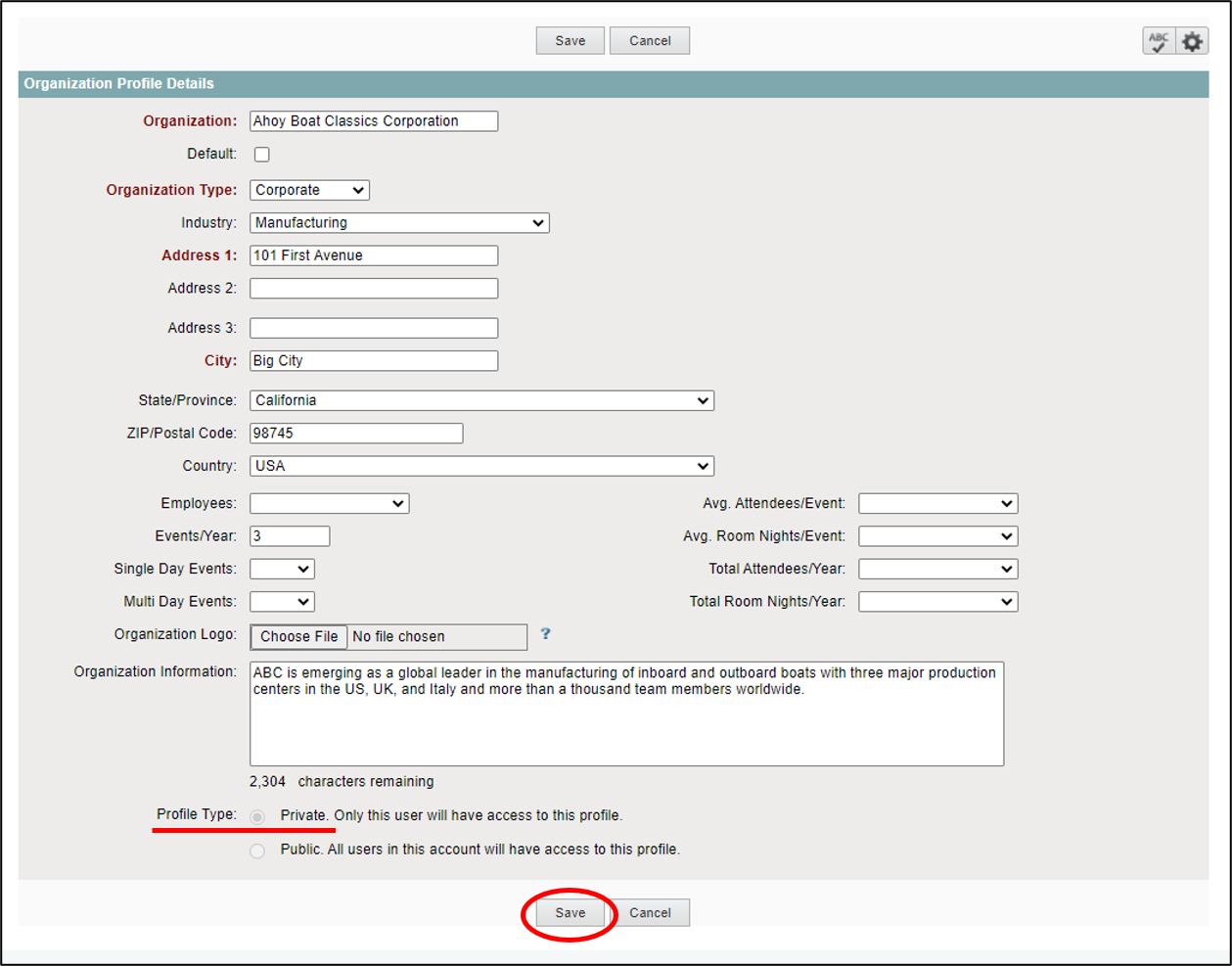Select the Private profile type radio button
This screenshot has width=1232, height=966.
[257, 816]
